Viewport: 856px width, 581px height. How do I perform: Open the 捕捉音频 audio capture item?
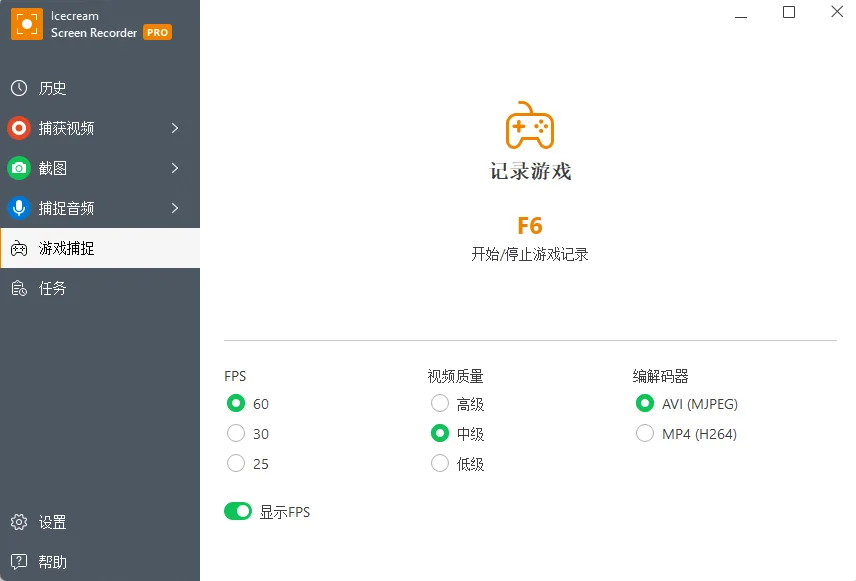pos(100,208)
